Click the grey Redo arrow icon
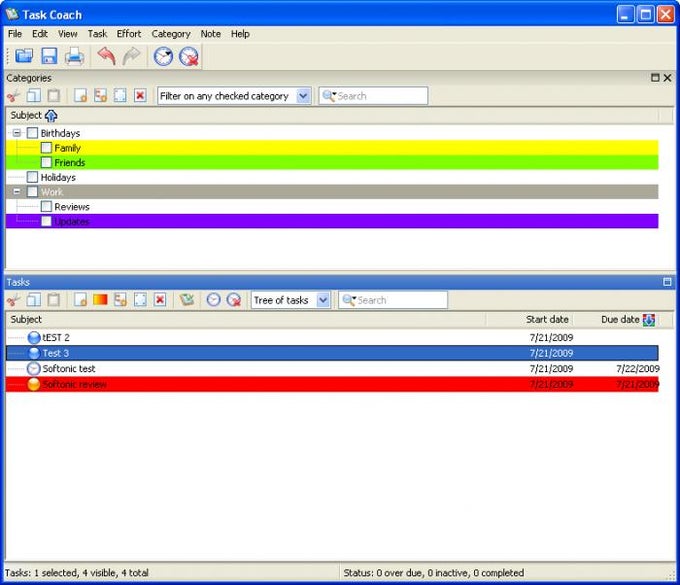This screenshot has height=585, width=680. 131,56
